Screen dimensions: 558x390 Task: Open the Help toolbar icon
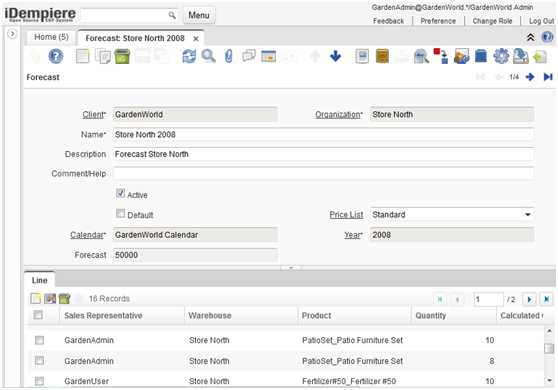[x=56, y=56]
